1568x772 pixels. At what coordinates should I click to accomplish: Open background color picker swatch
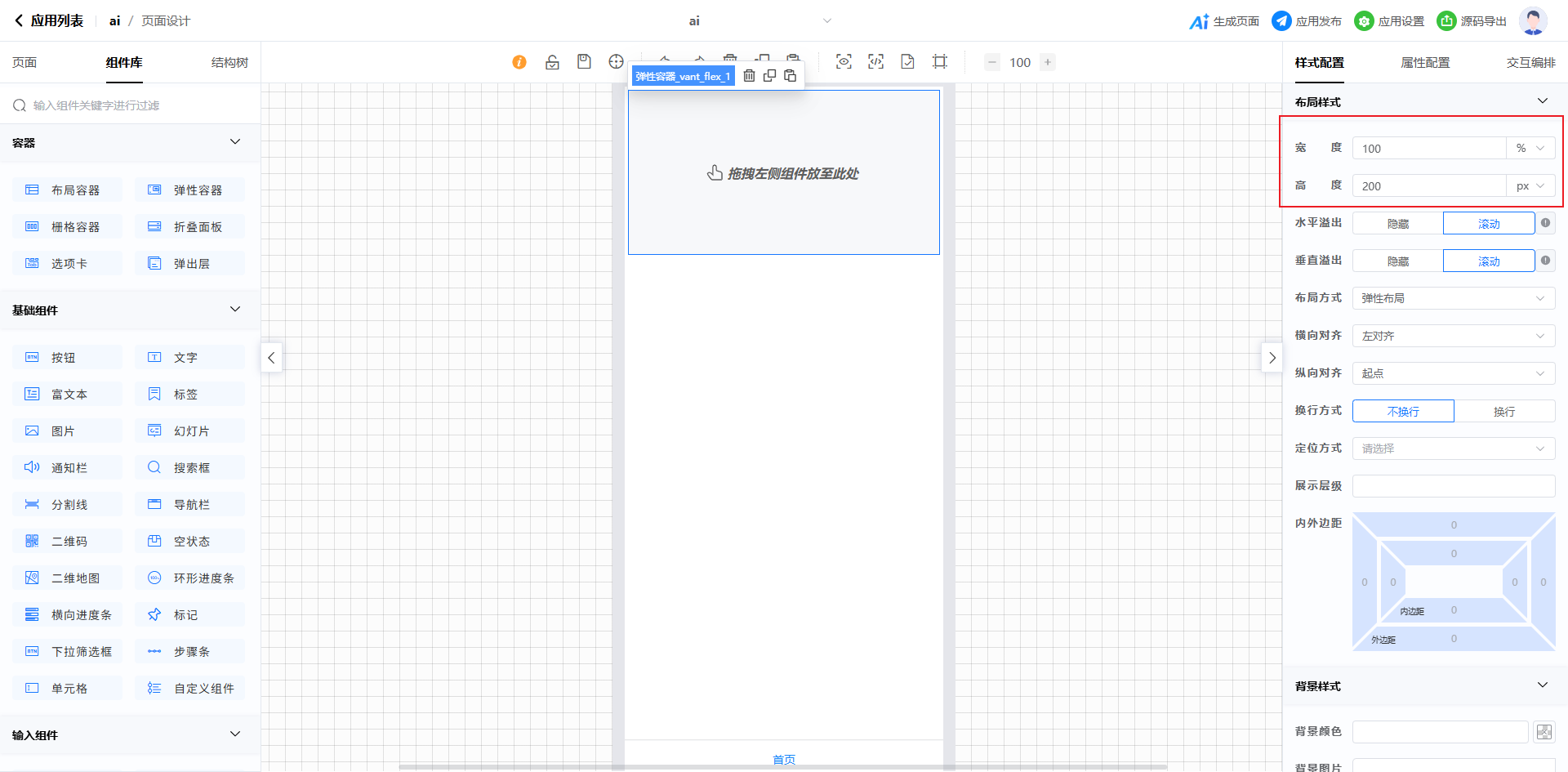1543,732
